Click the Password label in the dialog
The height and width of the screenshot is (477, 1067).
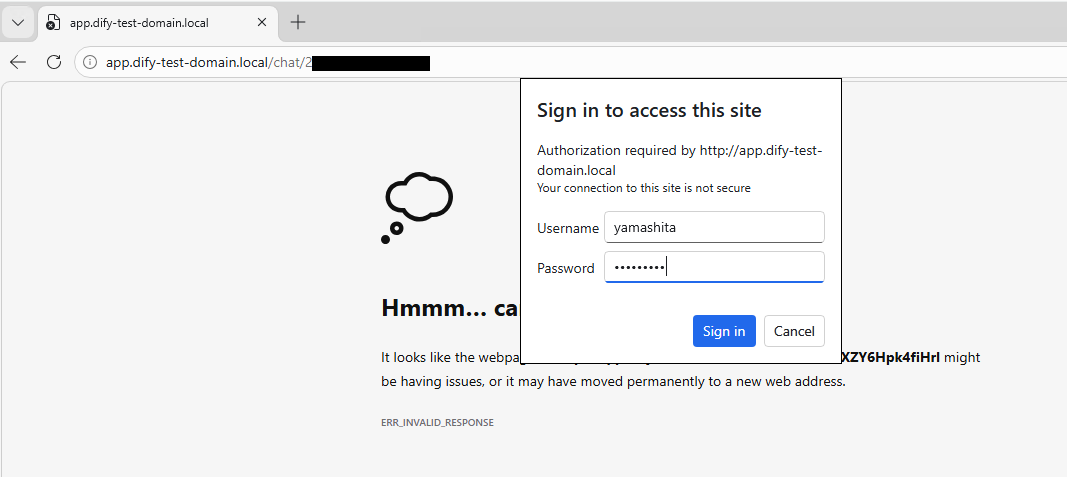click(565, 268)
